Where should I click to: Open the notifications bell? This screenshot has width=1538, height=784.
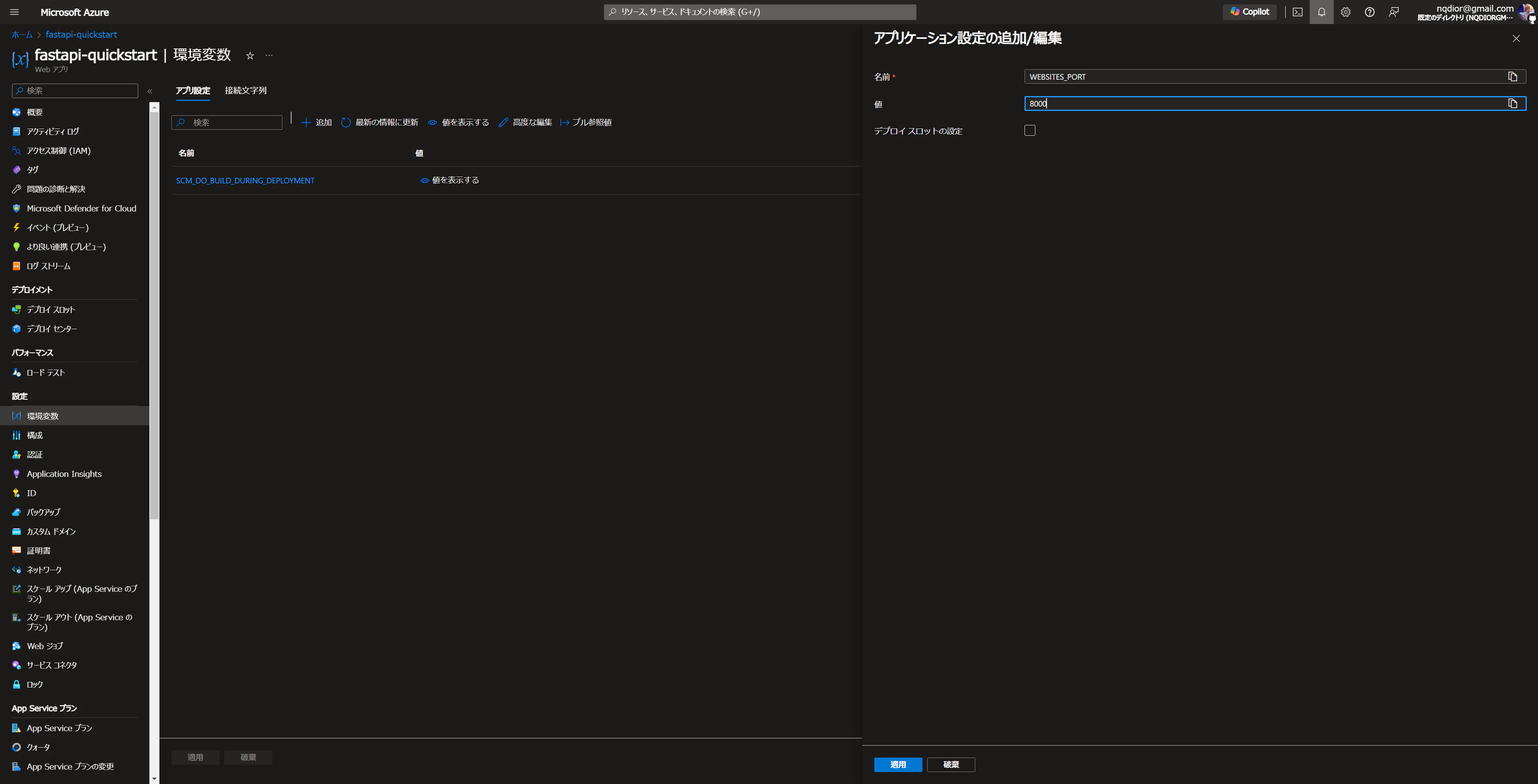click(1321, 12)
